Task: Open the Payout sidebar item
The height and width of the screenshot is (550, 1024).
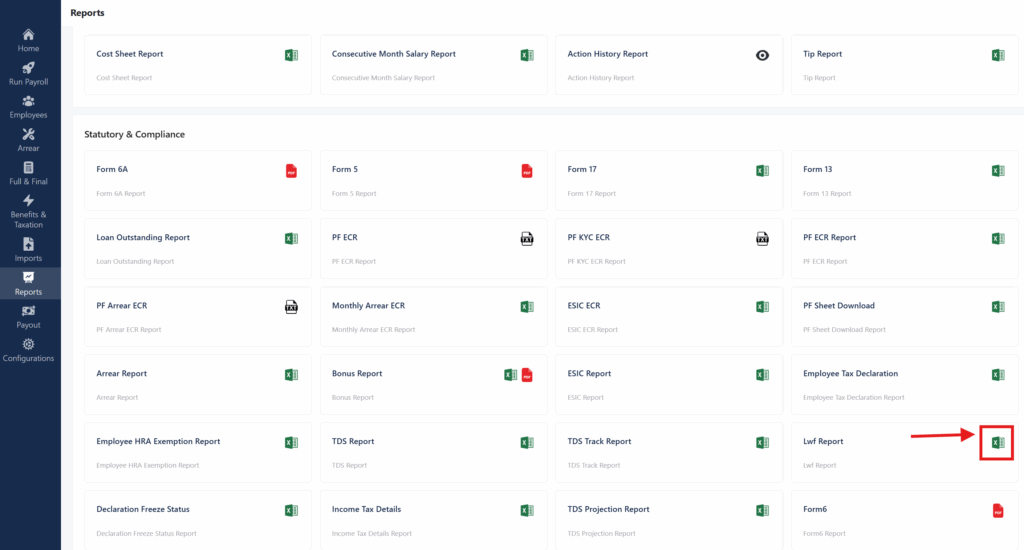Action: (x=28, y=316)
